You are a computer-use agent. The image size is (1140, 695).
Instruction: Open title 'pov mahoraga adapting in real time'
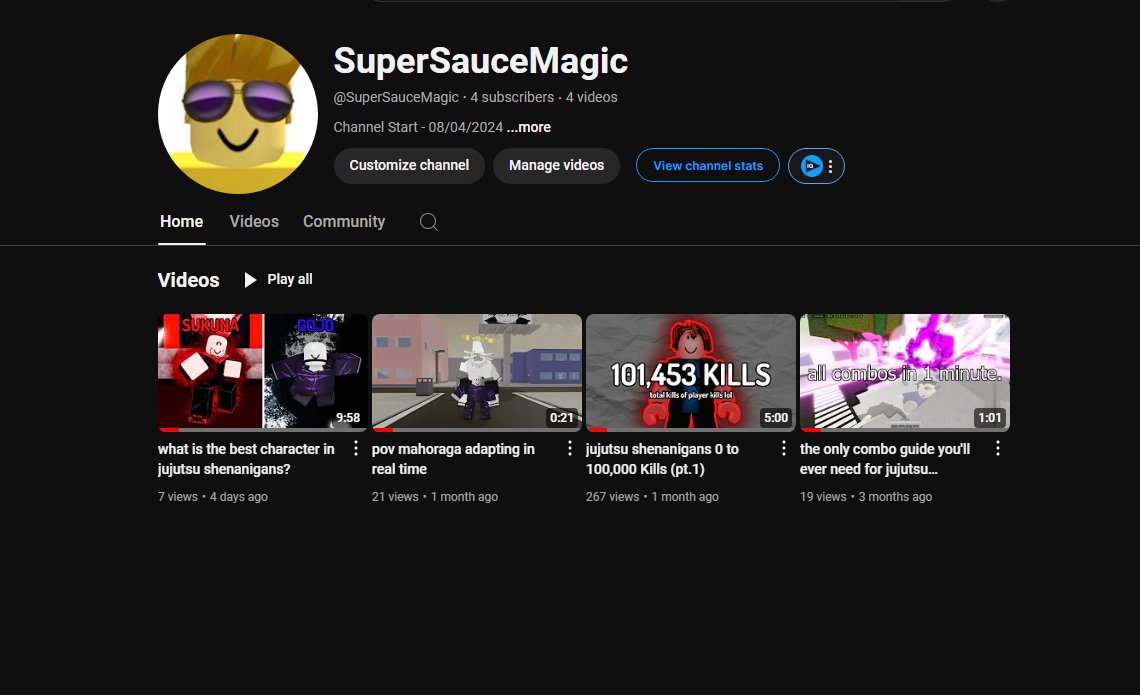pos(453,459)
